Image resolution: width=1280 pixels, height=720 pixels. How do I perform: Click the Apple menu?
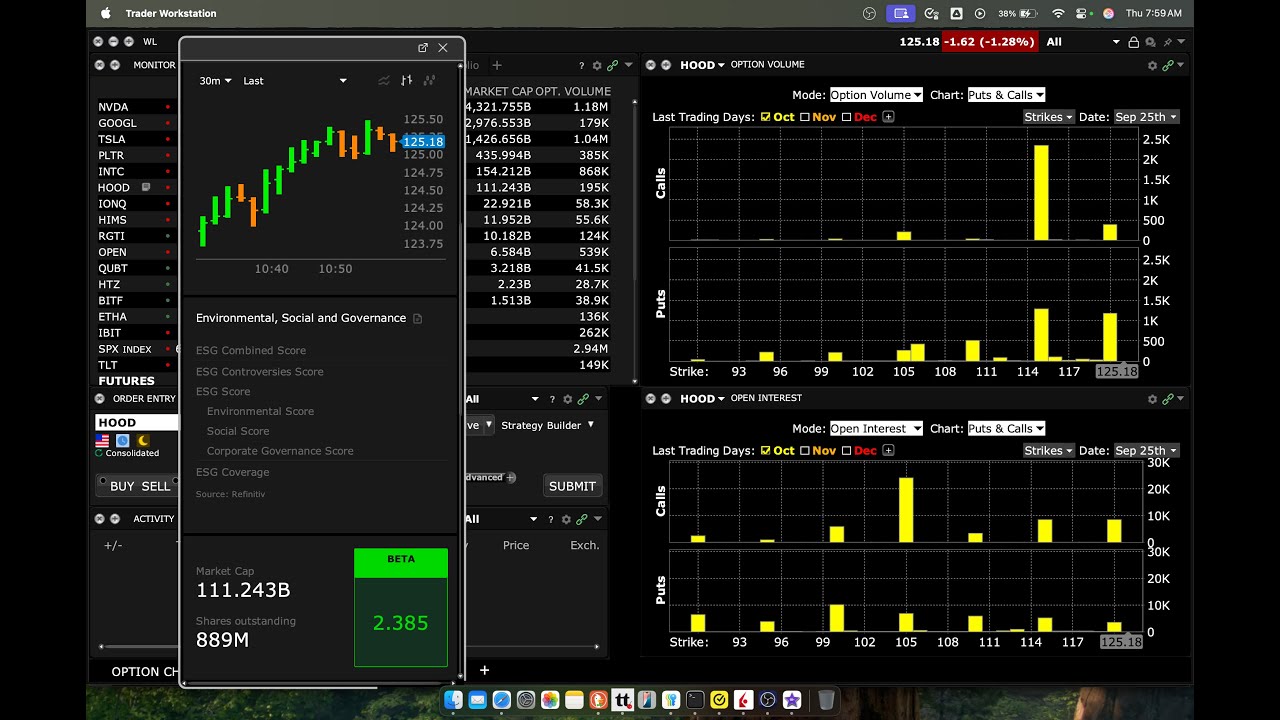(x=106, y=13)
